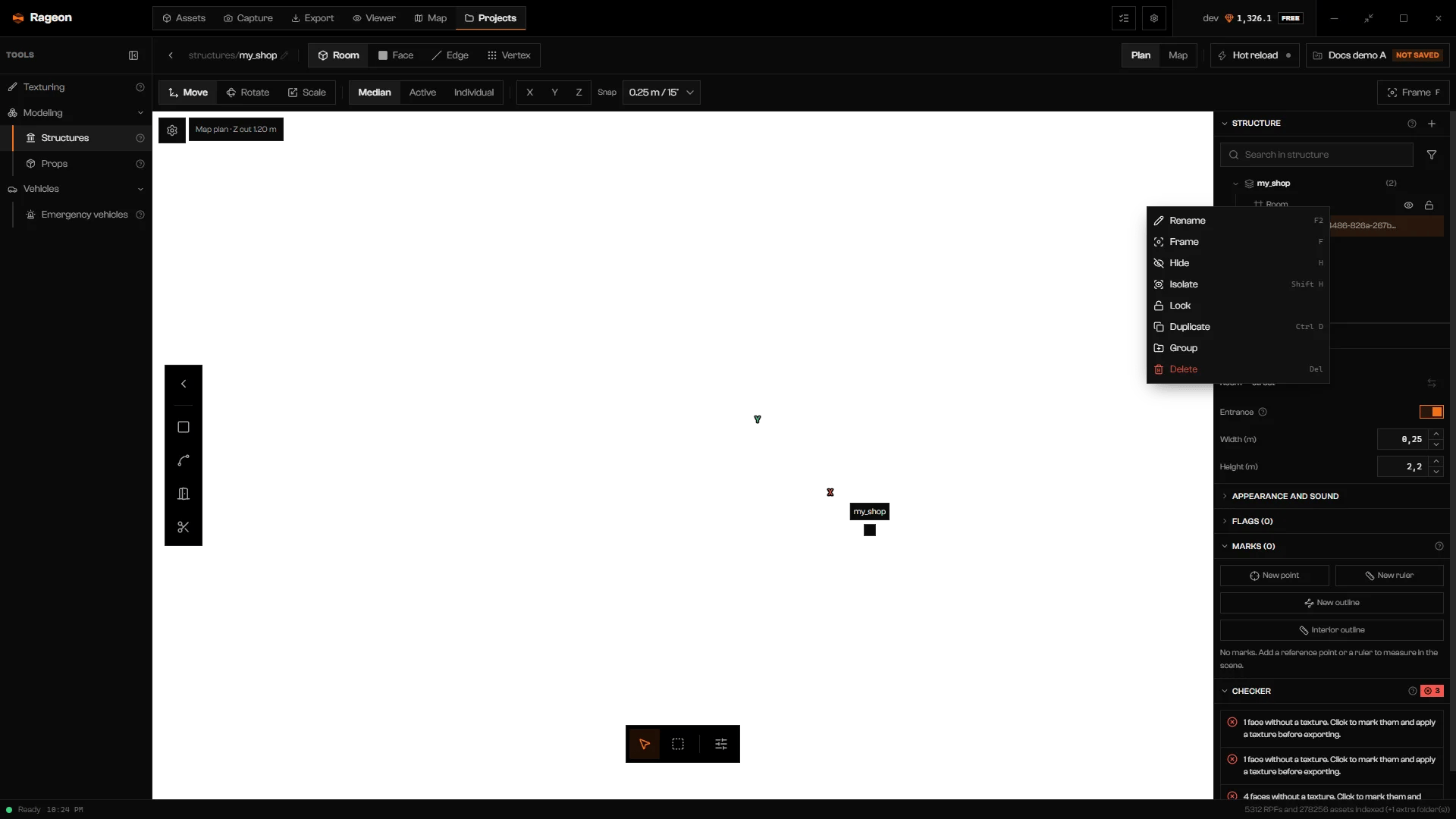Image resolution: width=1456 pixels, height=819 pixels.
Task: Toggle the Y axis constraint
Action: pos(554,93)
